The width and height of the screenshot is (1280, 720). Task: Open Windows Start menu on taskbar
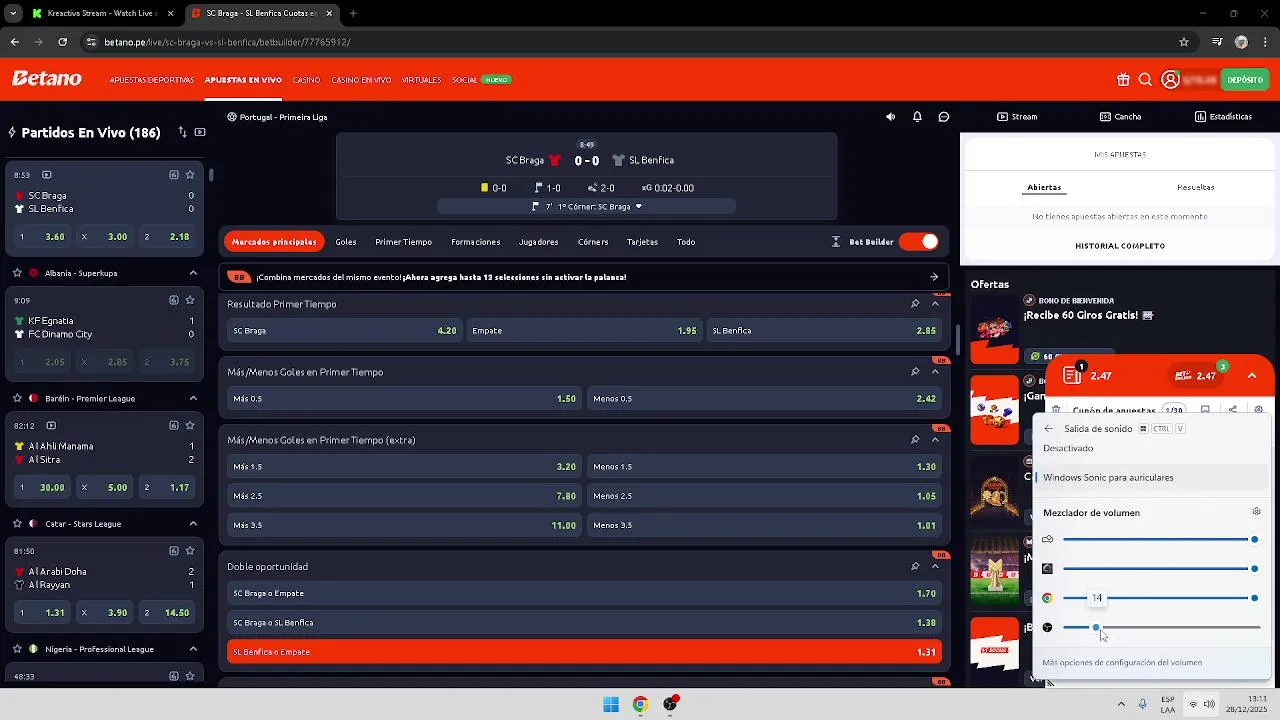pyautogui.click(x=611, y=704)
